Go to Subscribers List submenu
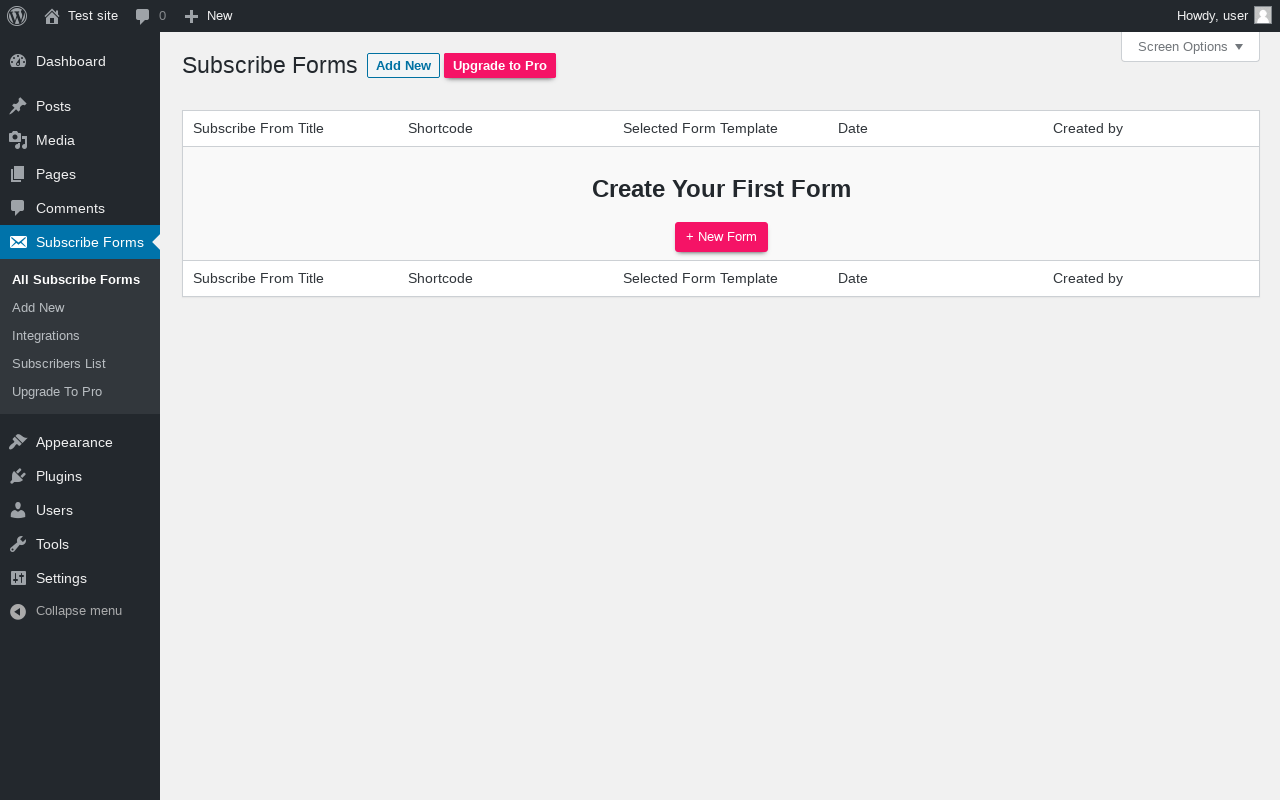Image resolution: width=1280 pixels, height=800 pixels. click(x=59, y=364)
